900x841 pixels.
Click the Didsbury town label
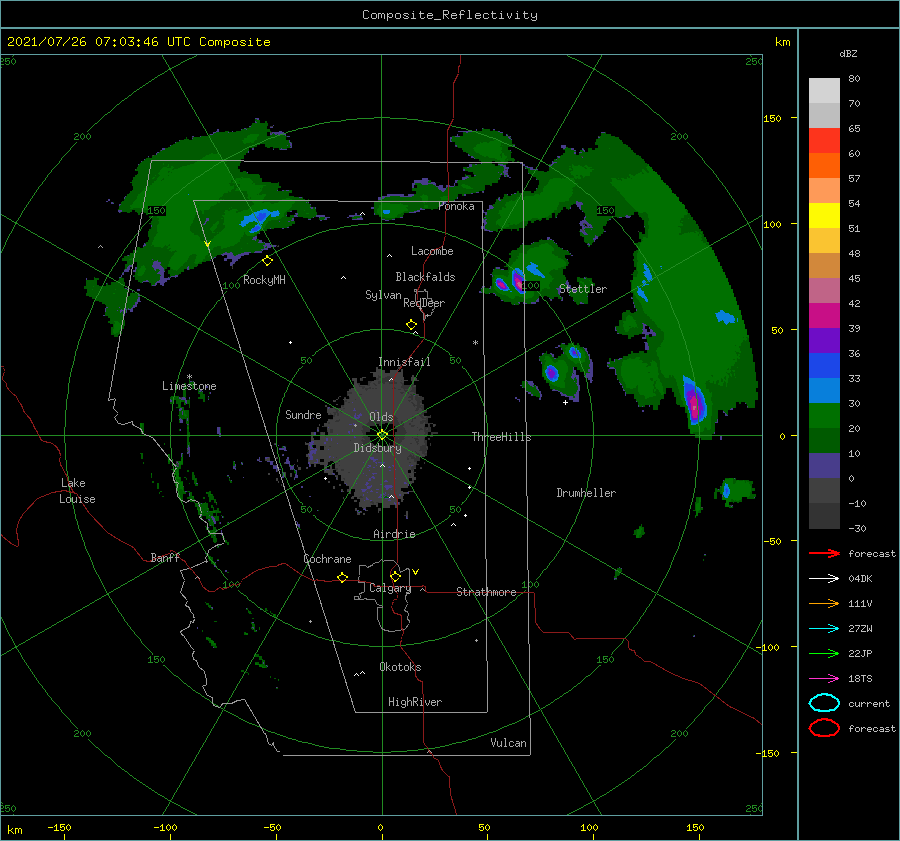tap(377, 448)
